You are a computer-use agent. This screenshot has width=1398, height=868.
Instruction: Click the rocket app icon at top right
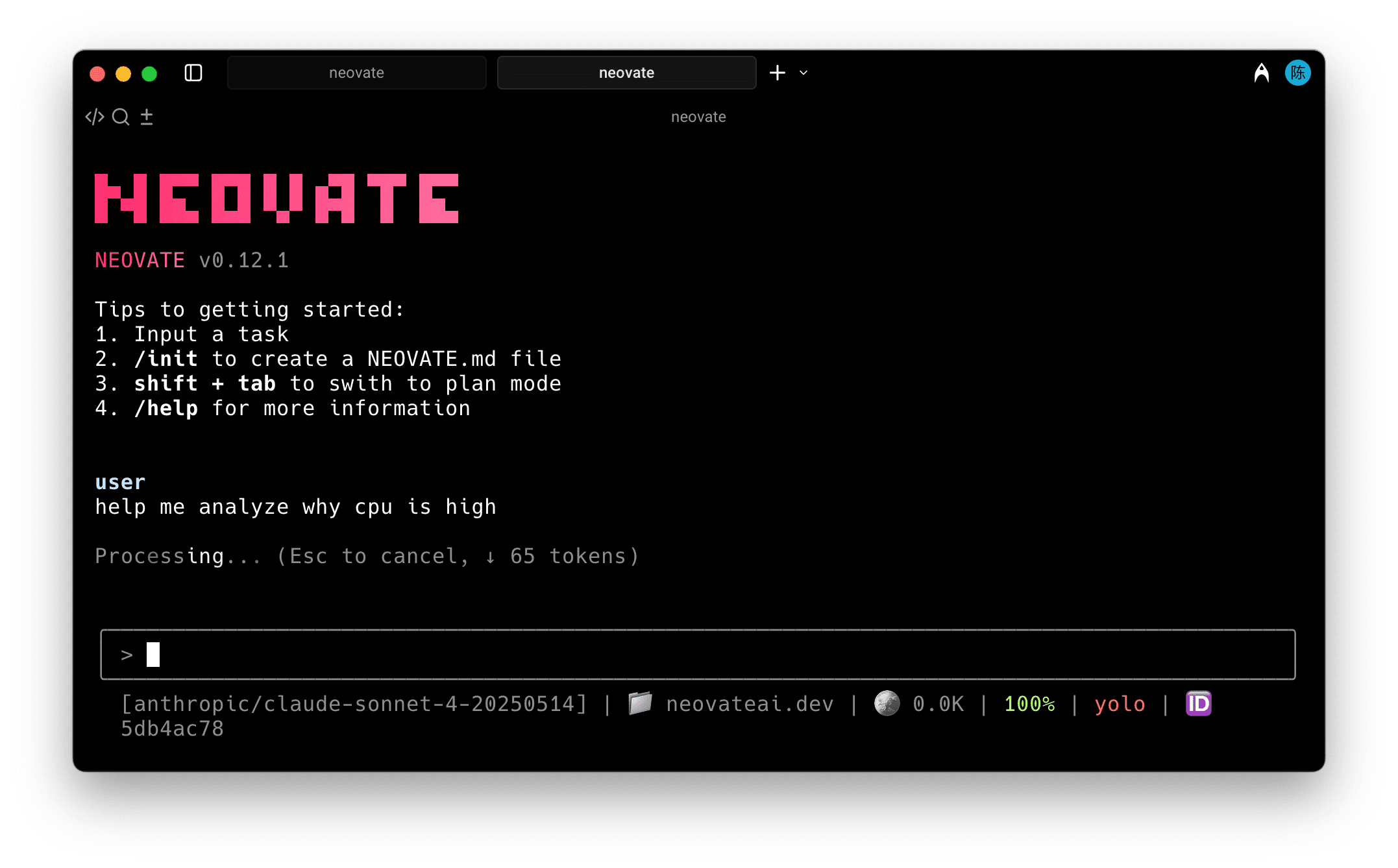(x=1260, y=73)
